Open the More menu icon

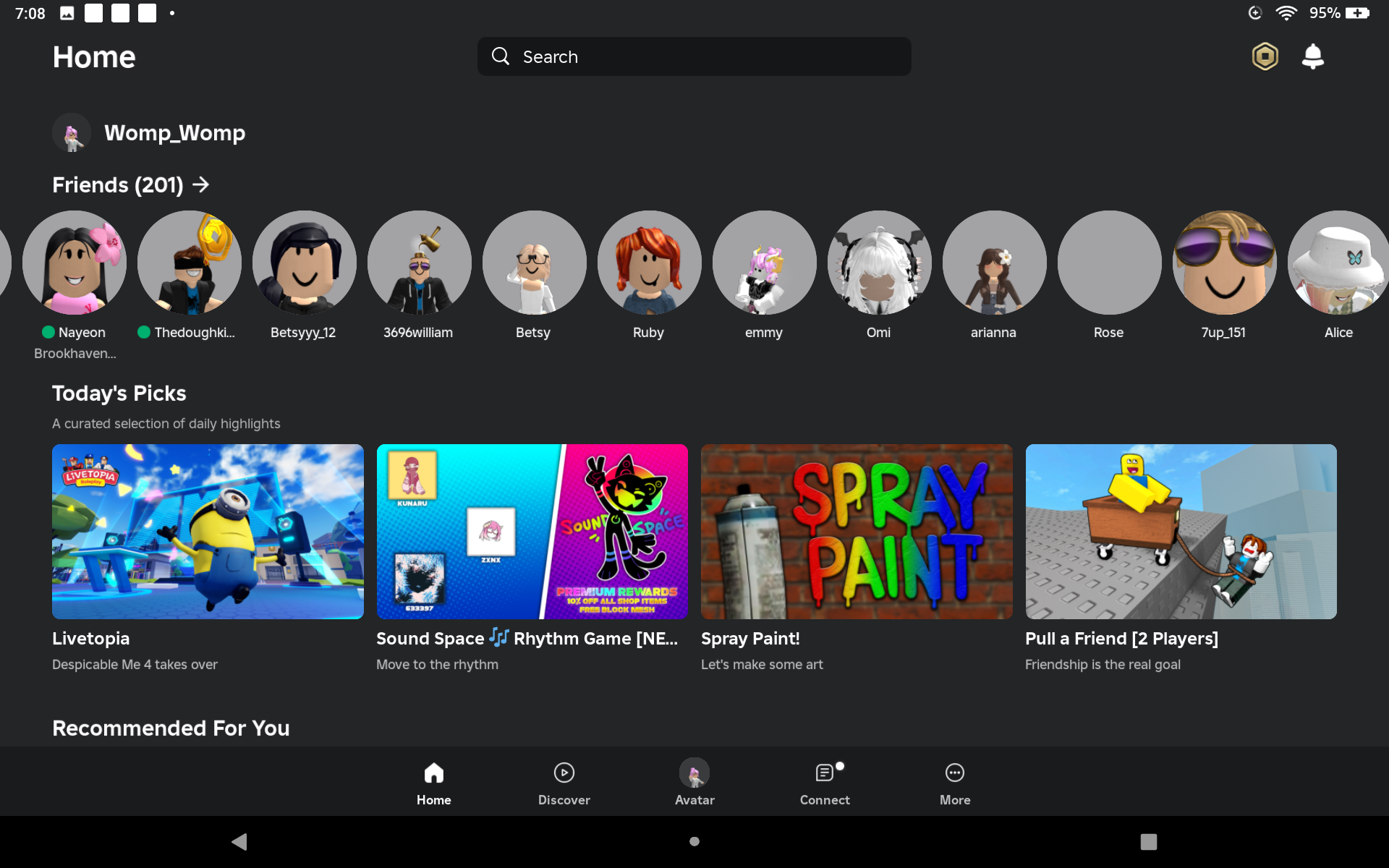(954, 773)
